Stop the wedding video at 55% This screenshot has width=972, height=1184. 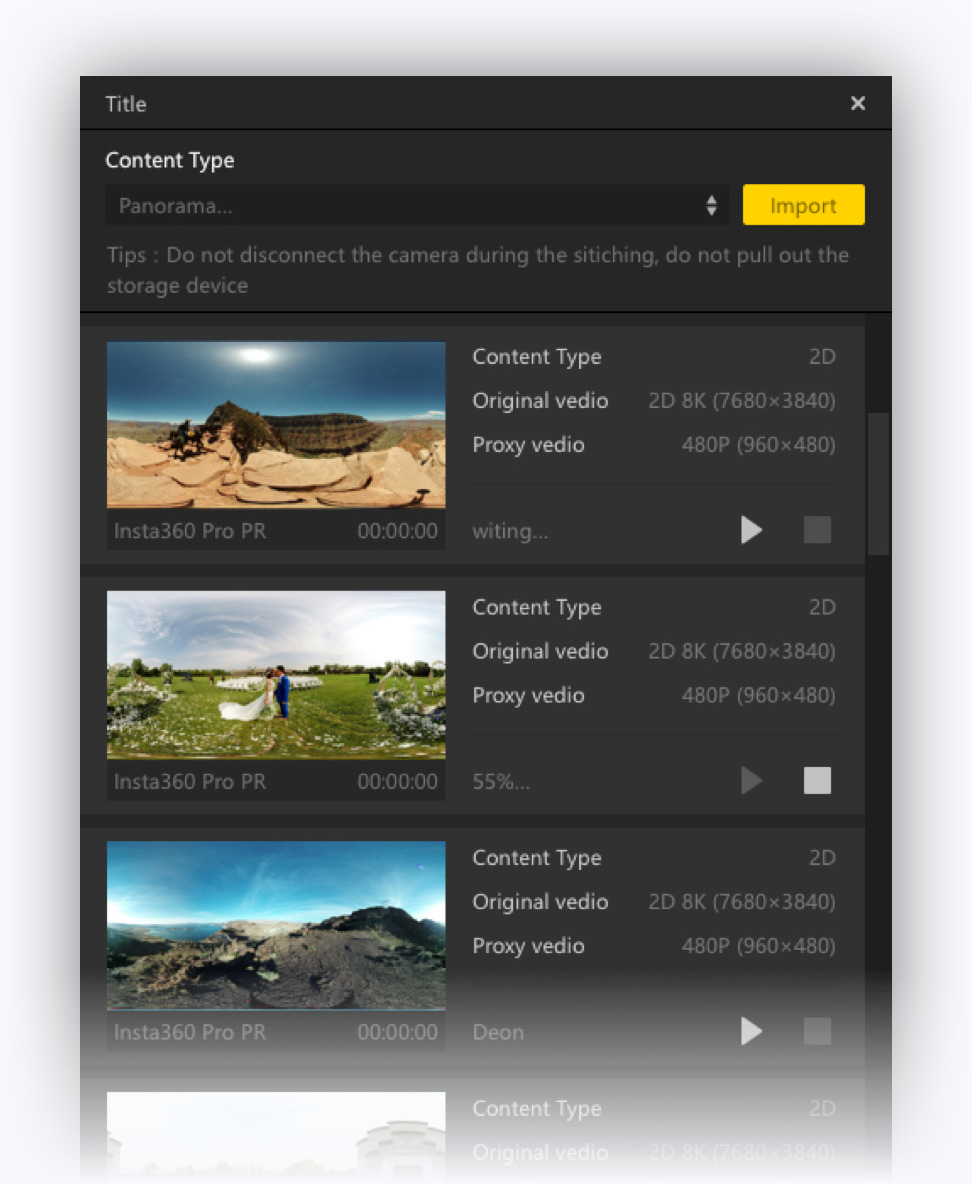(x=817, y=781)
